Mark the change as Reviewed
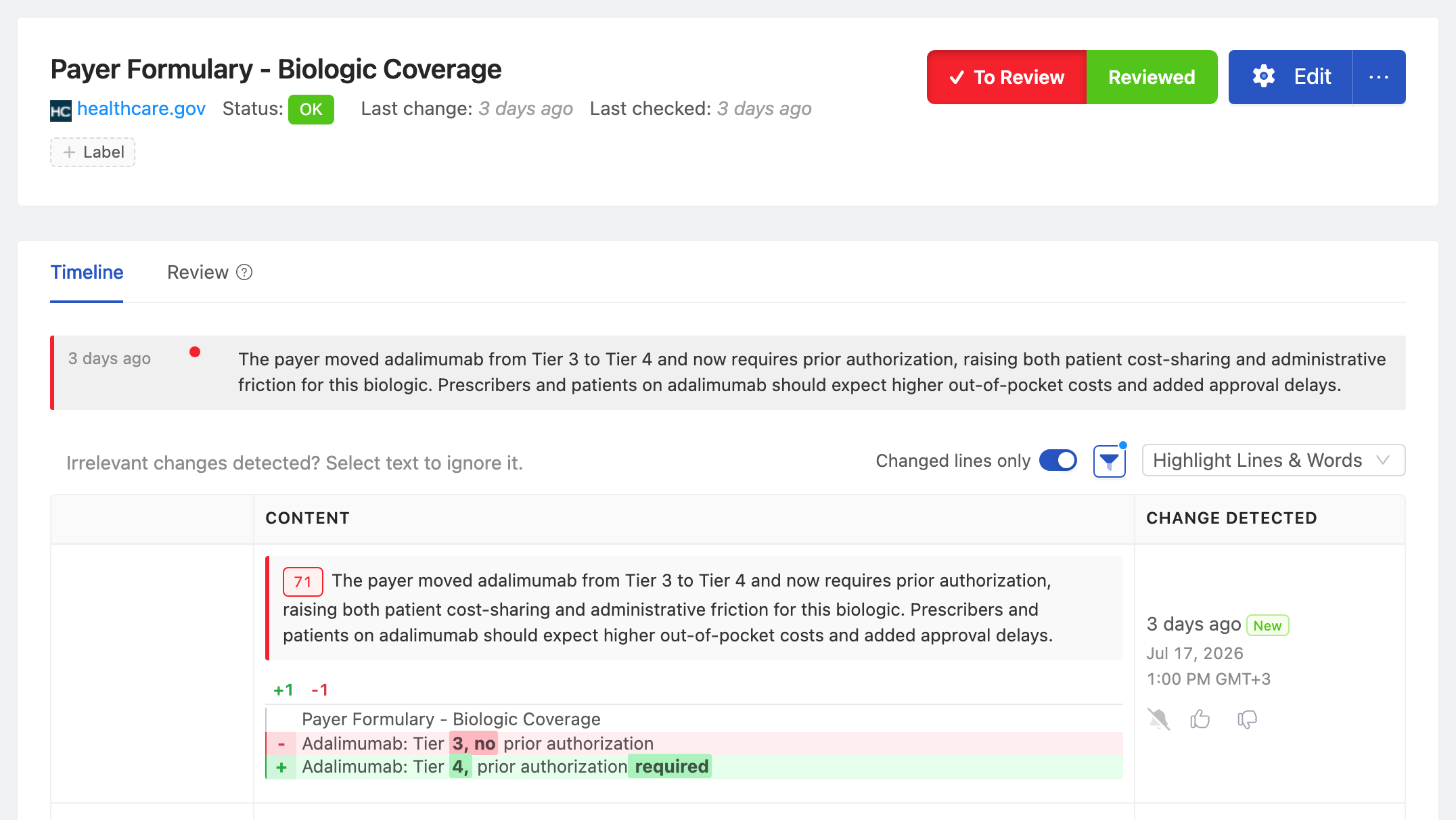 point(1152,77)
